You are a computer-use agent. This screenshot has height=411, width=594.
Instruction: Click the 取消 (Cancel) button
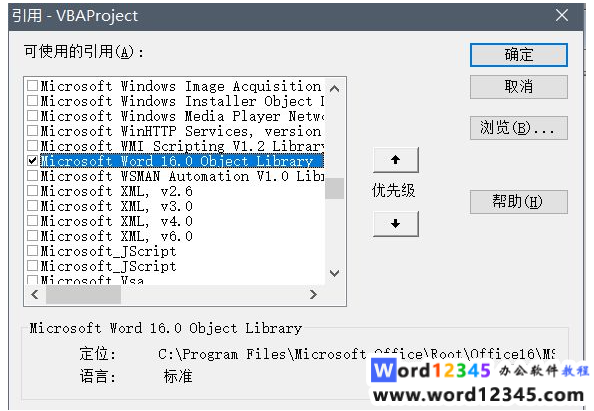[519, 87]
